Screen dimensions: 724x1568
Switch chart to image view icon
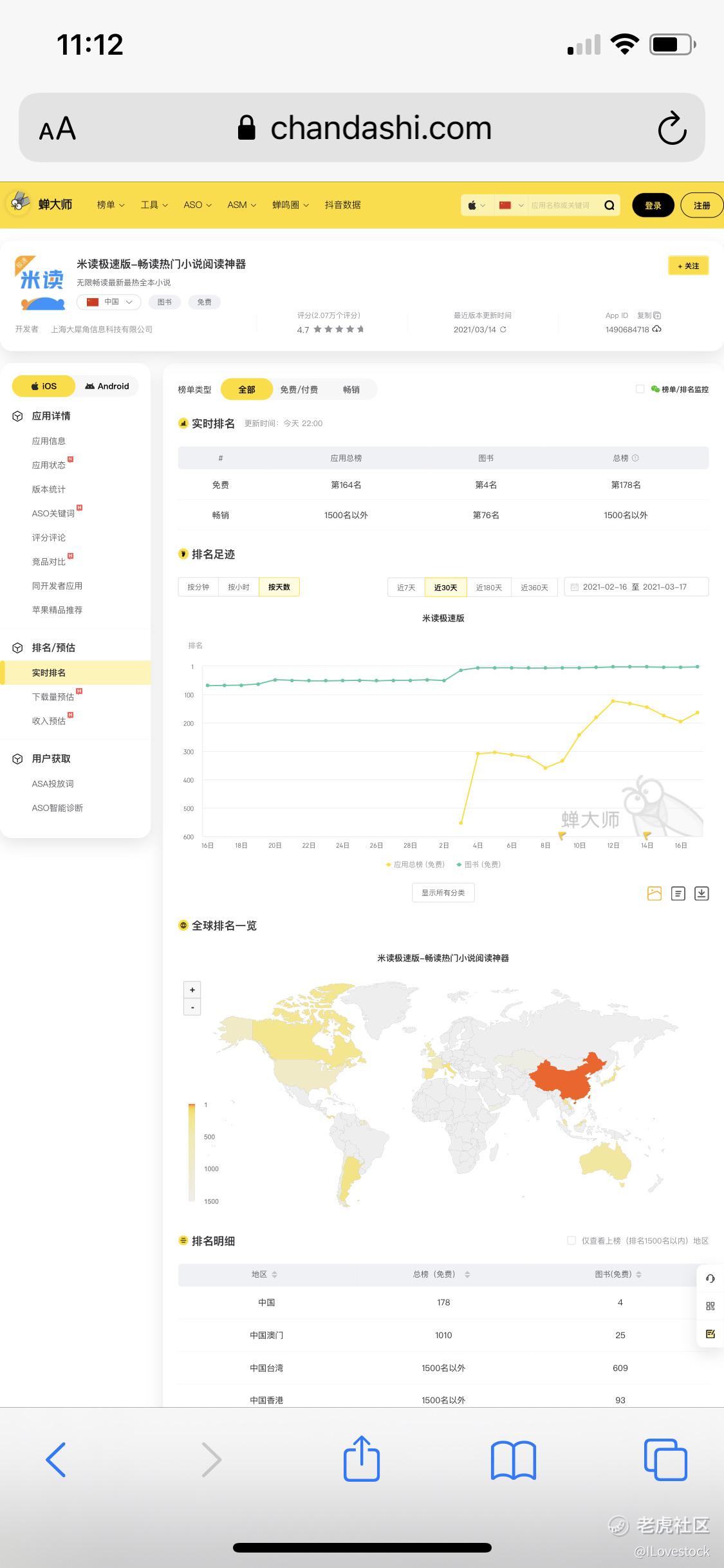[654, 893]
